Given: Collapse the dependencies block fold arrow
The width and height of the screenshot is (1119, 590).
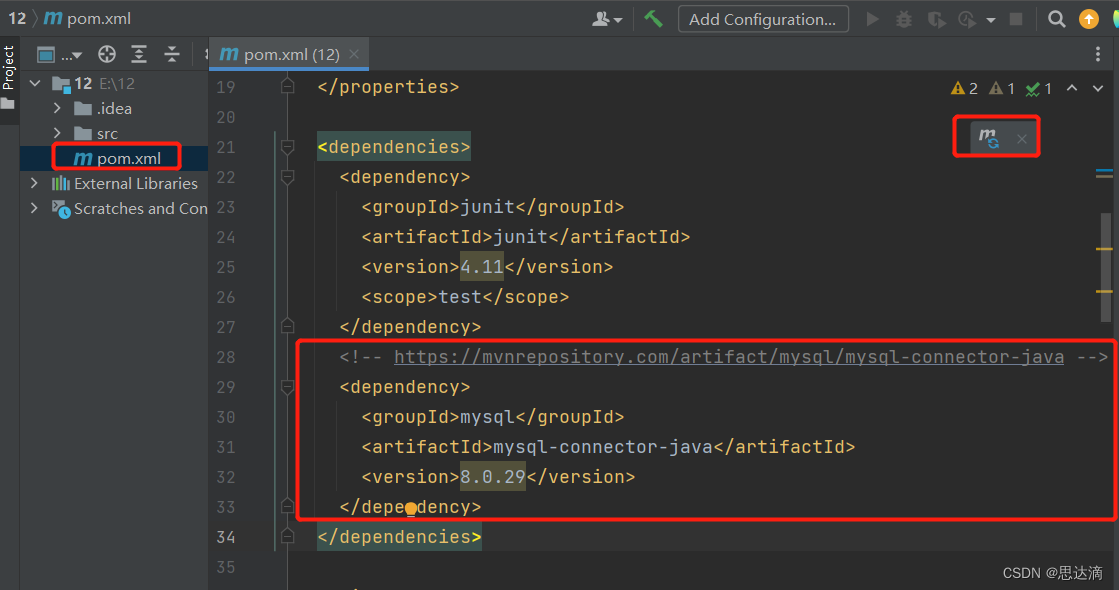Looking at the screenshot, I should [x=288, y=146].
